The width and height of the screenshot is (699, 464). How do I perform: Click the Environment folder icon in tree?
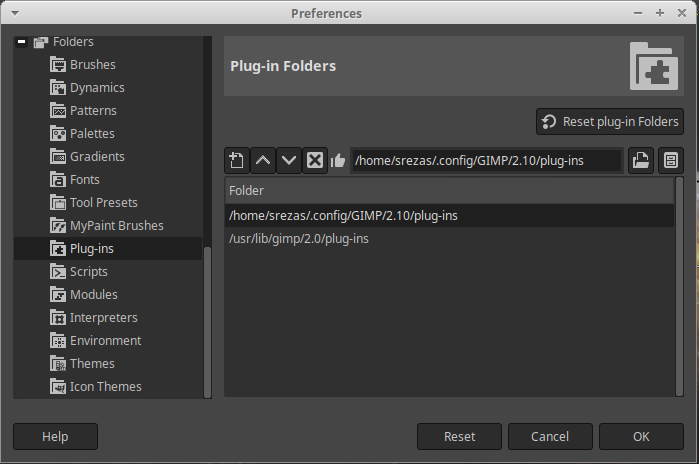pyautogui.click(x=58, y=341)
